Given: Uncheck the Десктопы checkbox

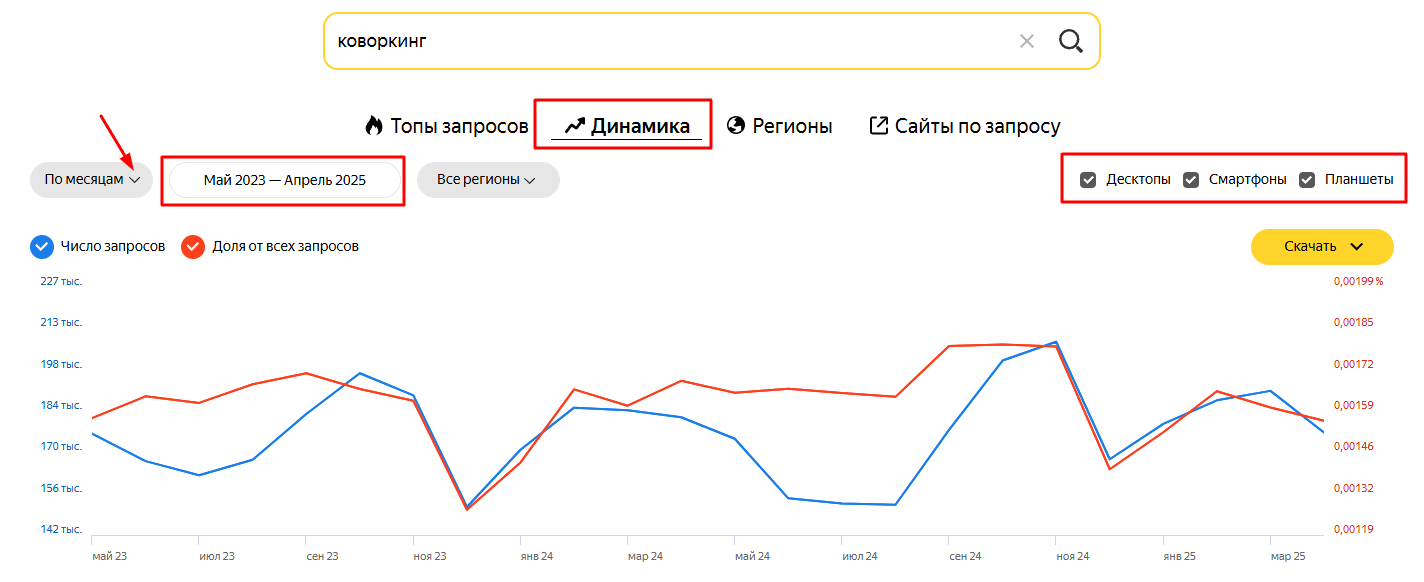Looking at the screenshot, I should [1088, 180].
